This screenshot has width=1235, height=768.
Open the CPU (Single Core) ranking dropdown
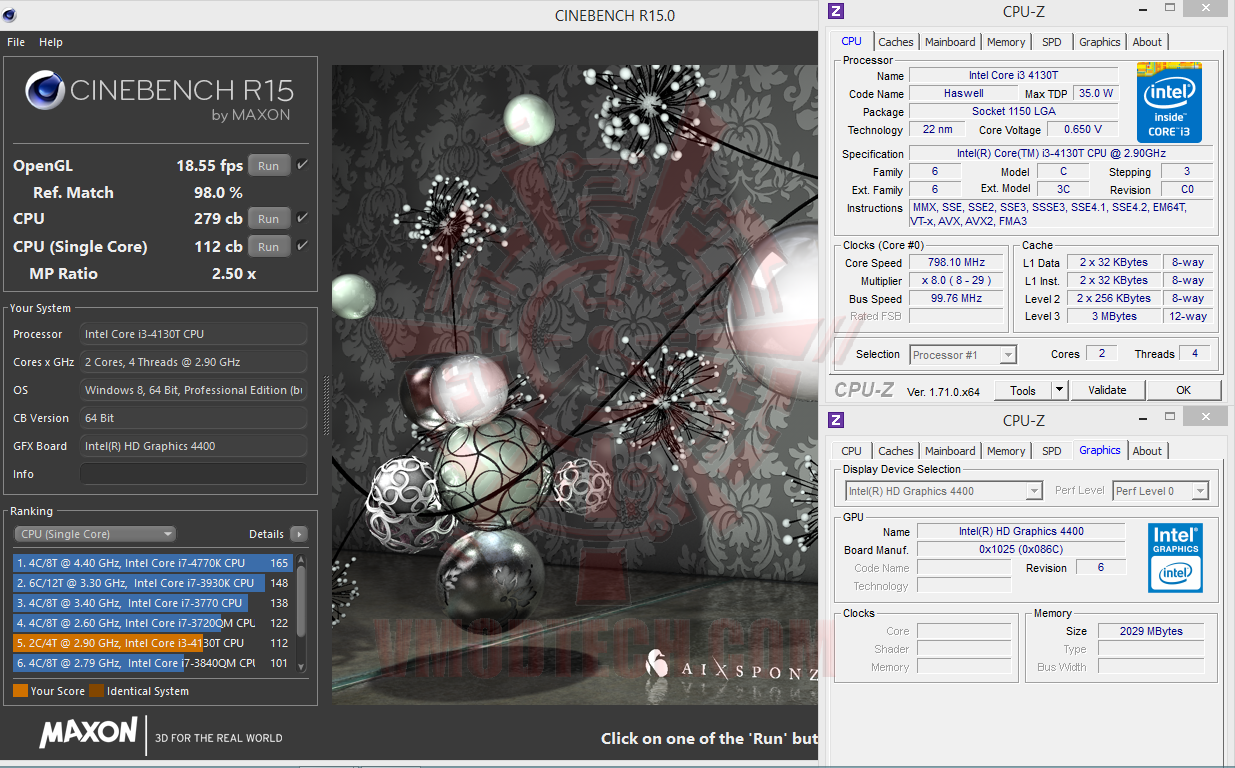click(95, 534)
